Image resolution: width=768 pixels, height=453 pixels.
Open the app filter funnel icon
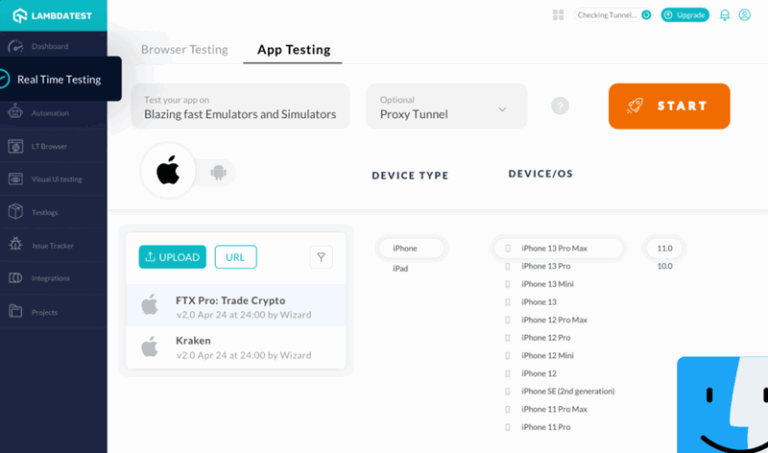(321, 257)
